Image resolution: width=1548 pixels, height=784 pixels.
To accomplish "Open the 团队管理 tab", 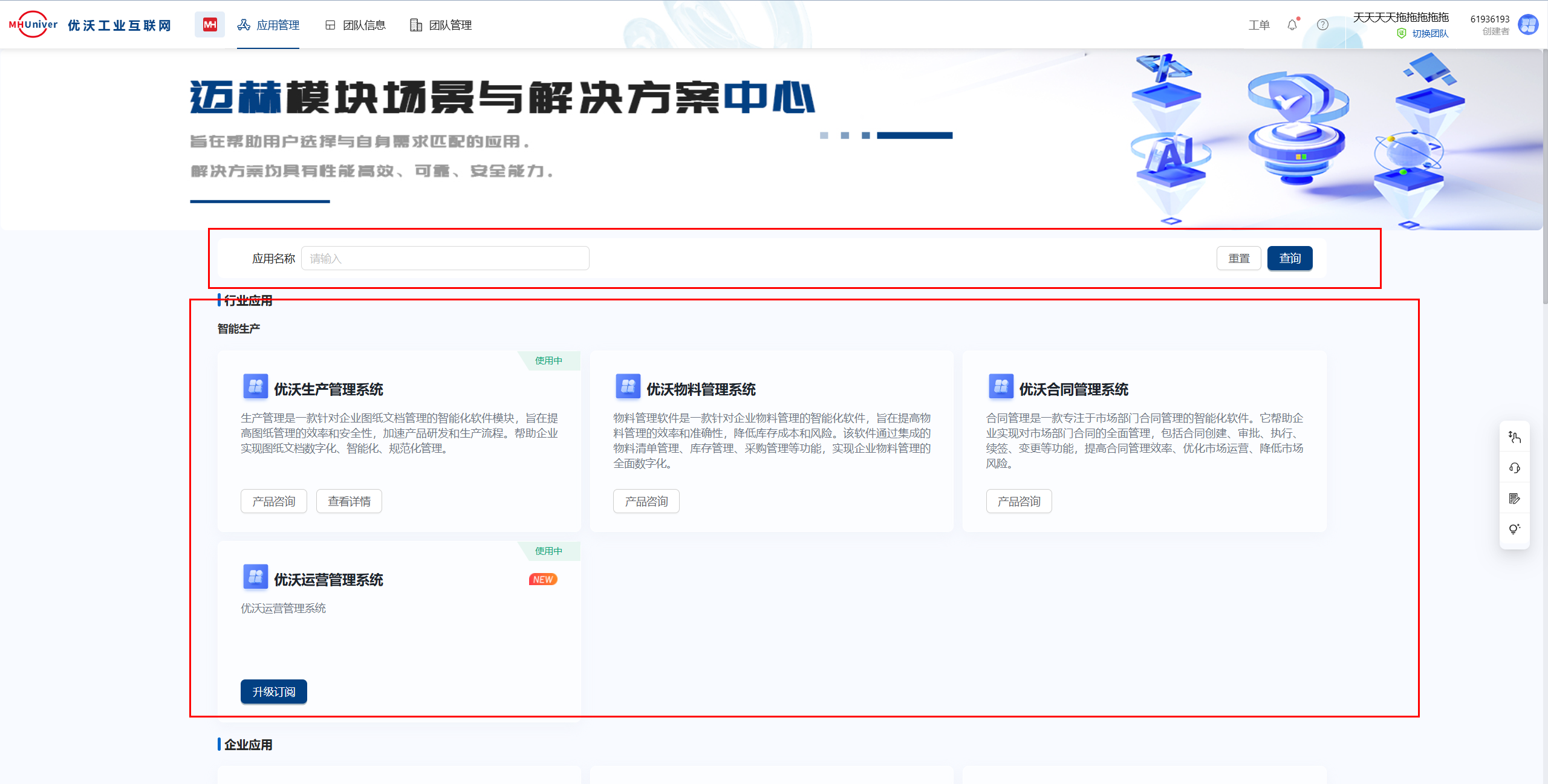I will coord(441,25).
